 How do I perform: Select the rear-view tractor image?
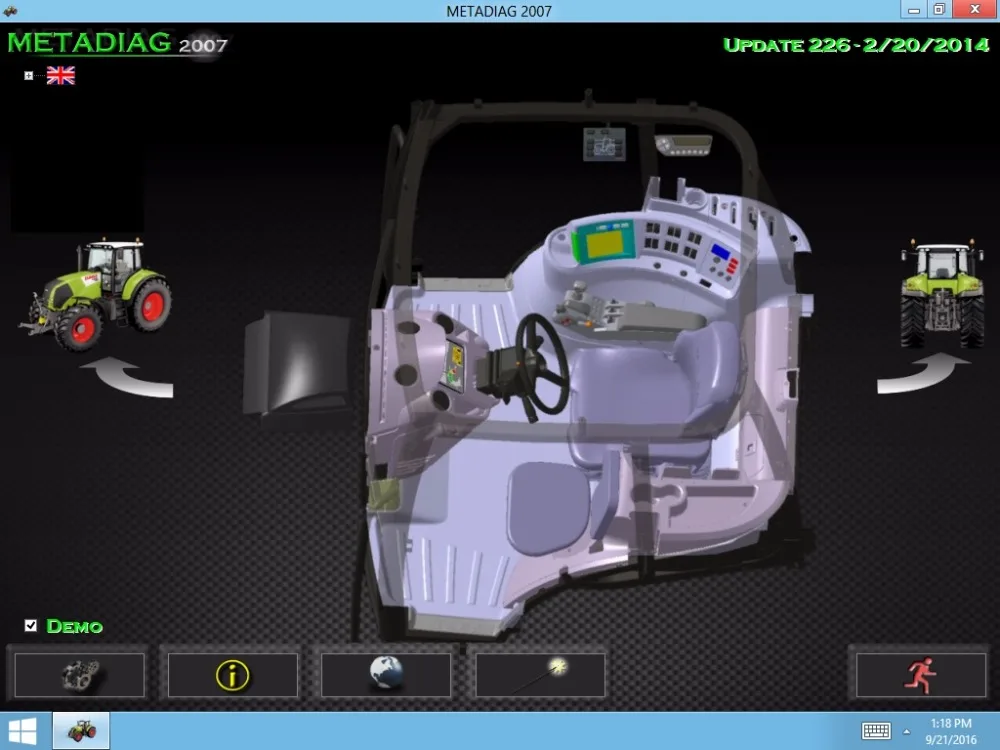click(942, 295)
